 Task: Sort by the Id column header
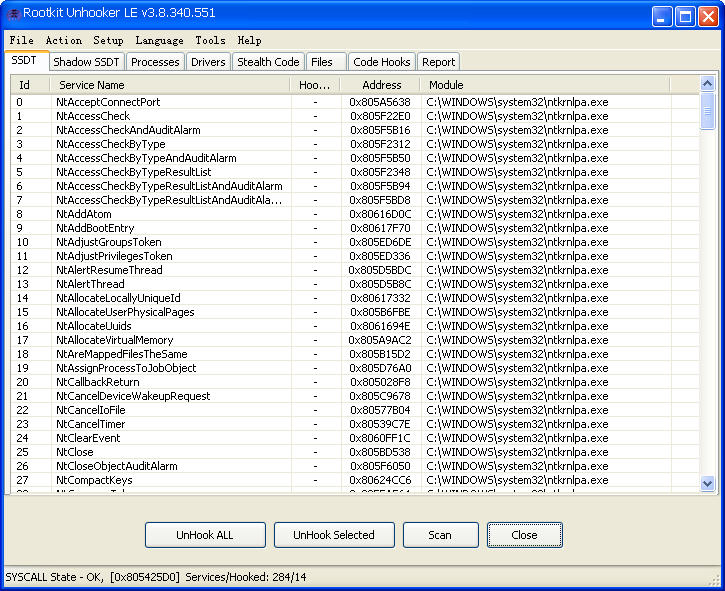30,85
